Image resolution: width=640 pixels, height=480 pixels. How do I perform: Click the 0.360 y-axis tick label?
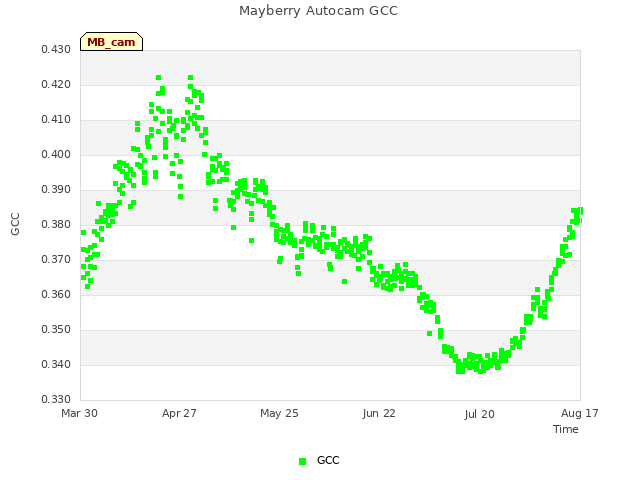tap(56, 294)
